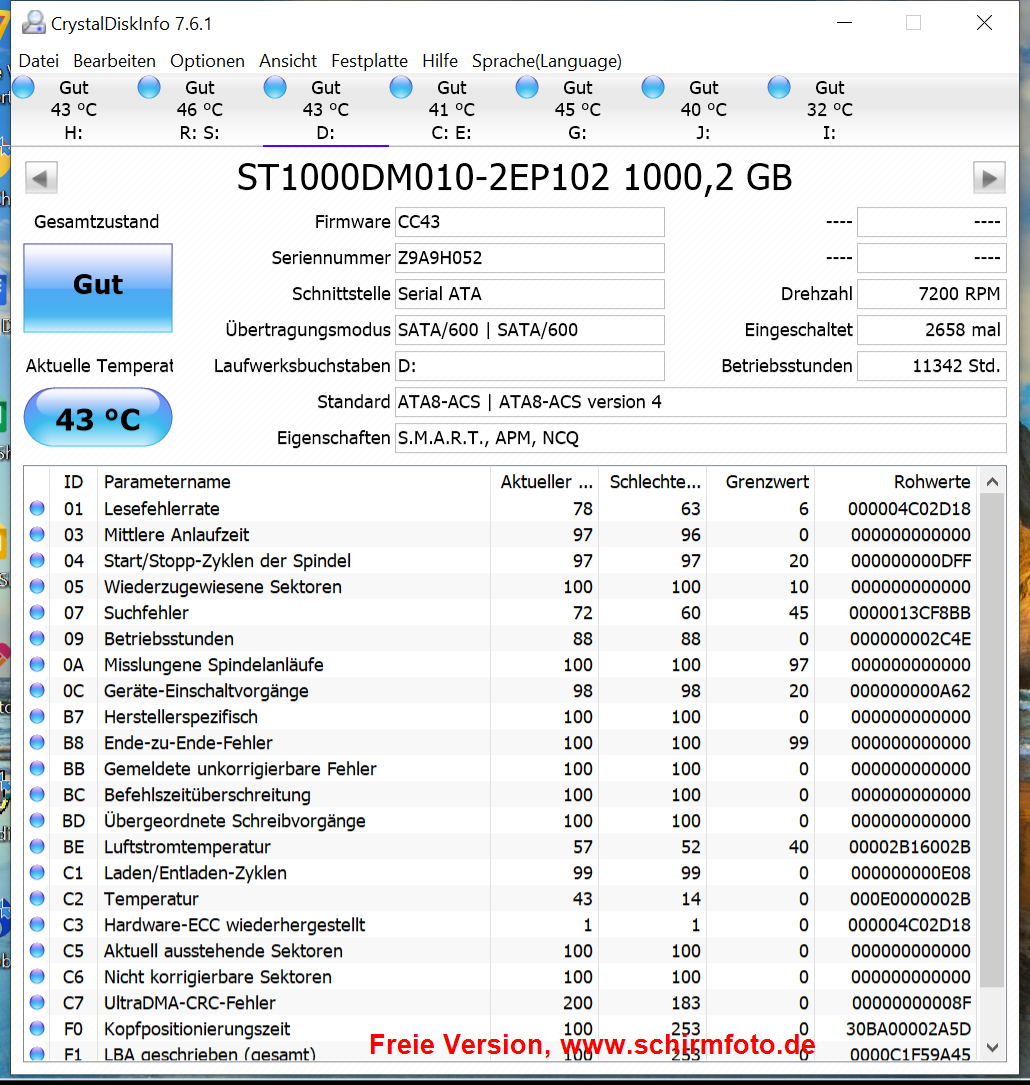
Task: Open the Sprache(Language) menu
Action: pyautogui.click(x=546, y=61)
